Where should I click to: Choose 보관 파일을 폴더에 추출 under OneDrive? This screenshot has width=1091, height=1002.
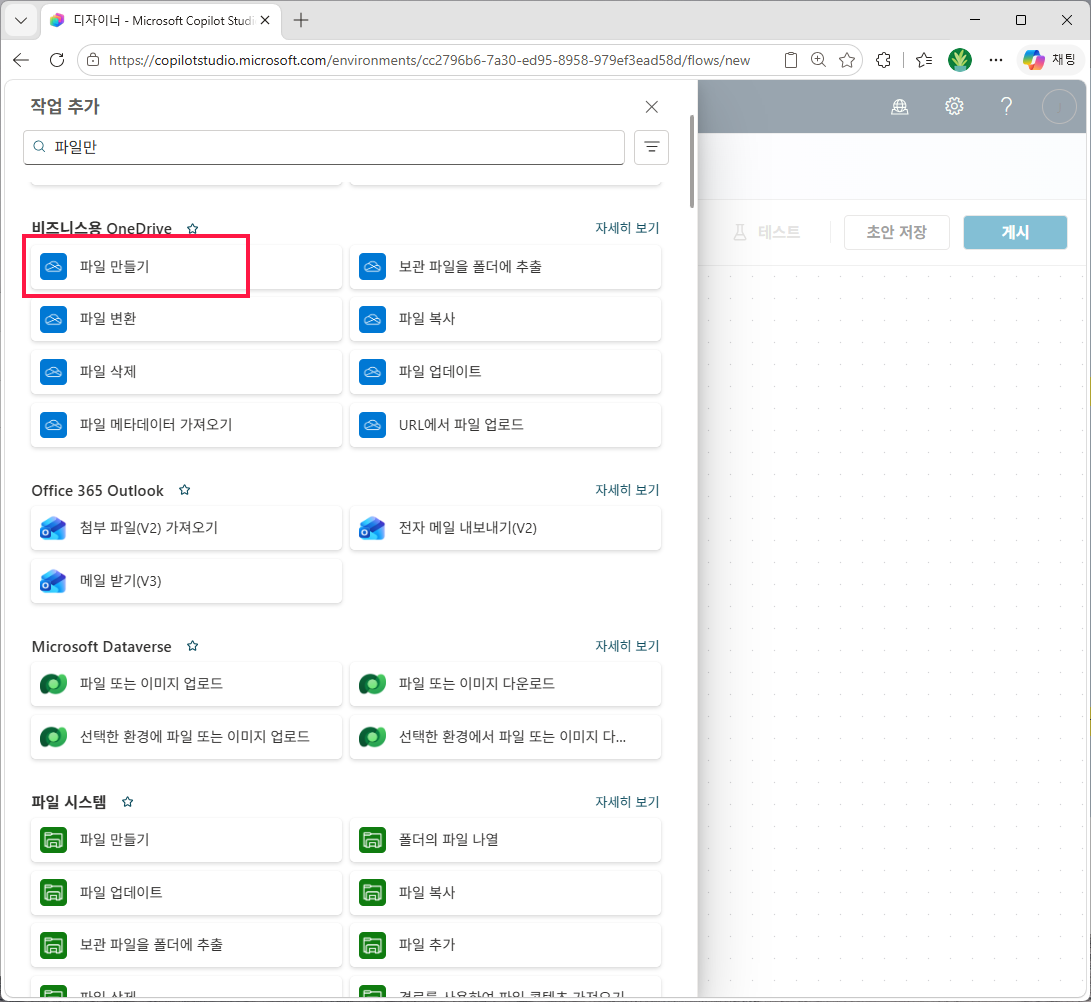(x=505, y=267)
